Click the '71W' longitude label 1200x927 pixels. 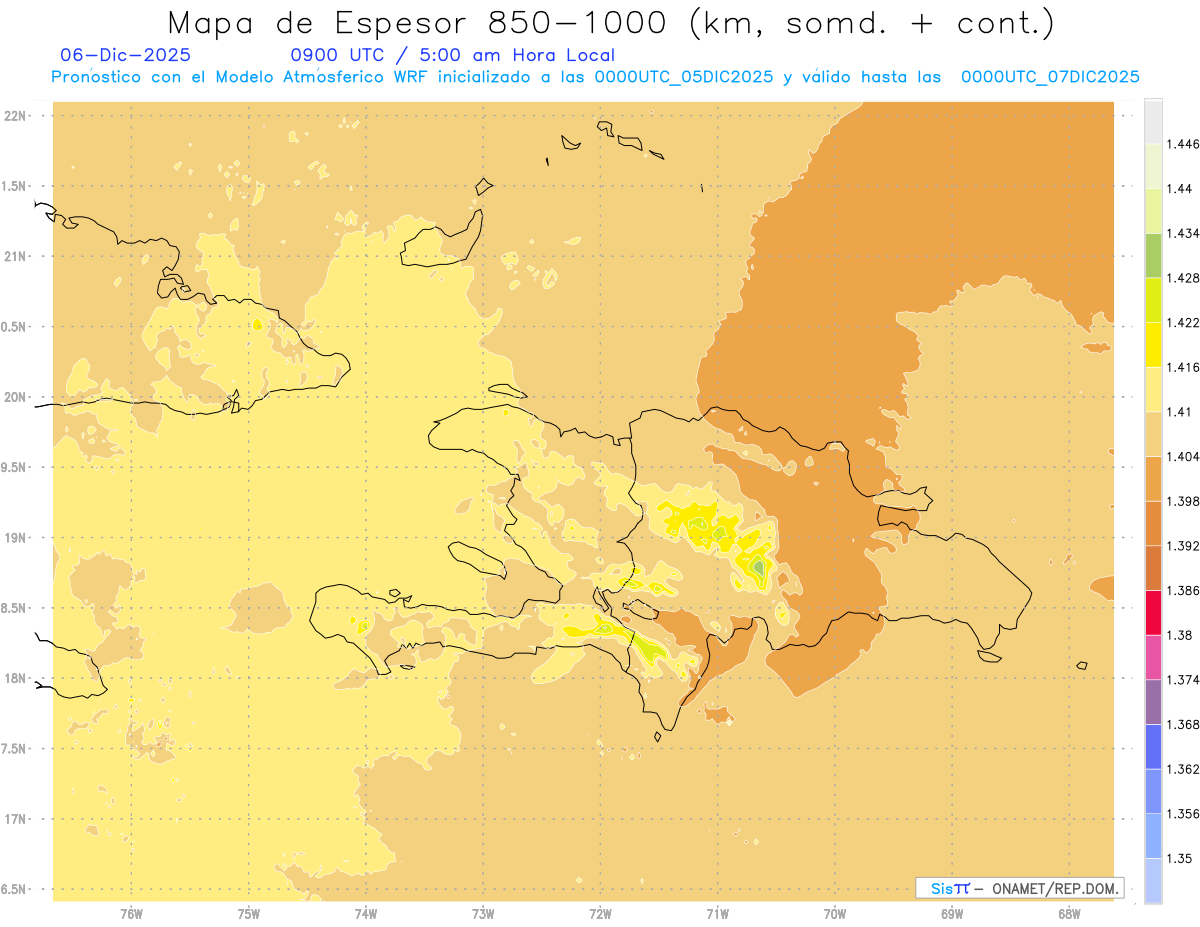tap(717, 913)
